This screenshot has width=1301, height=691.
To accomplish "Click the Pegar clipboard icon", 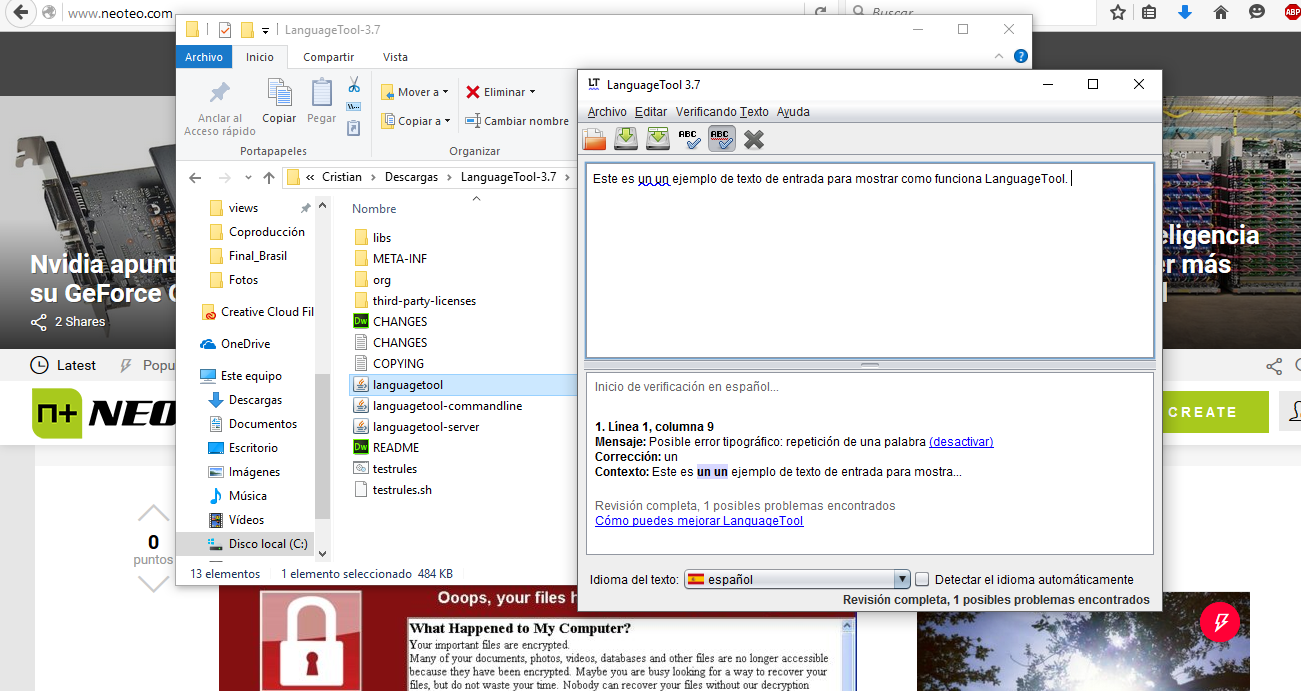I will (321, 92).
